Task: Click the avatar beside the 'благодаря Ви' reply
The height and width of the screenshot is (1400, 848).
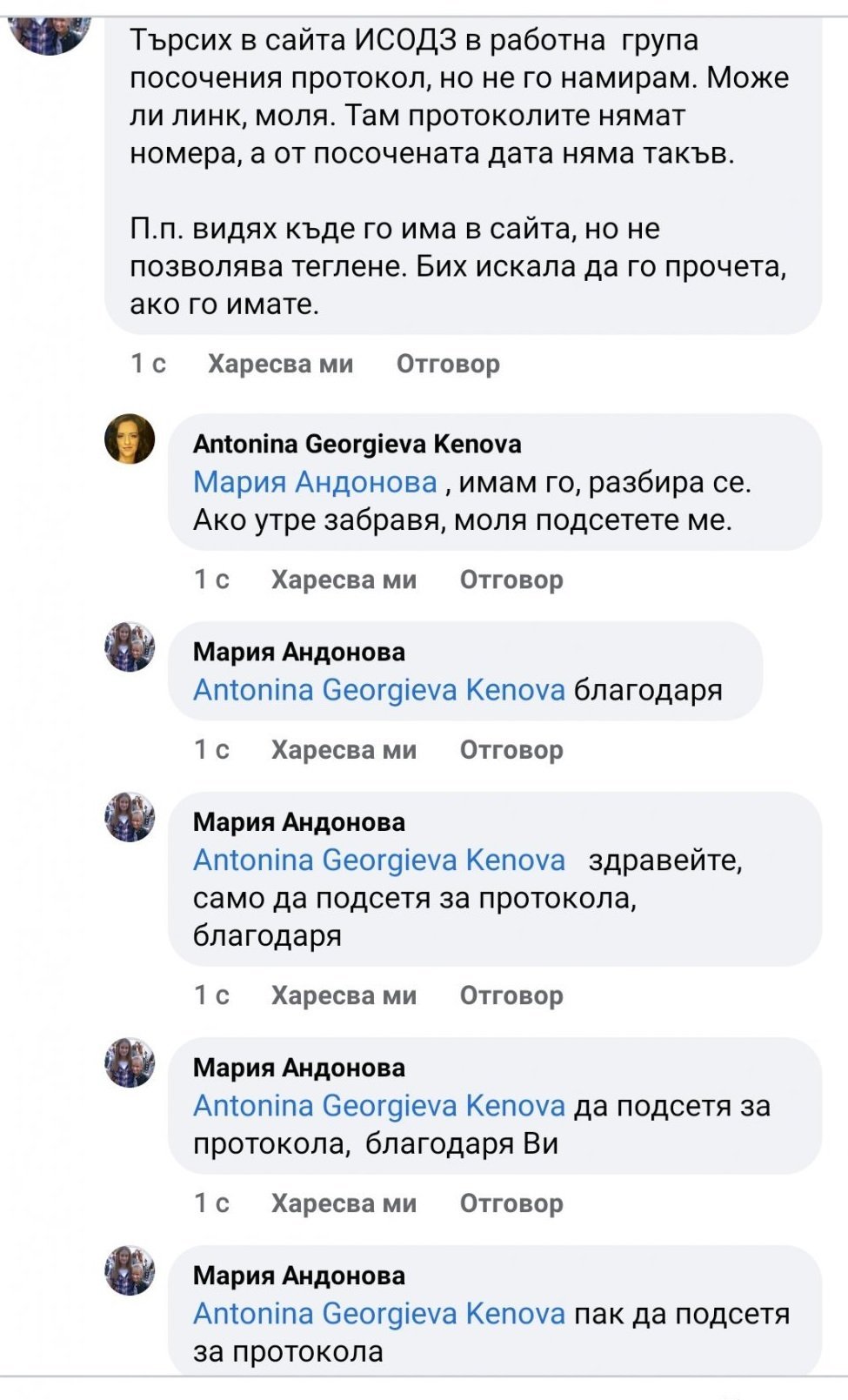Action: [x=130, y=1062]
